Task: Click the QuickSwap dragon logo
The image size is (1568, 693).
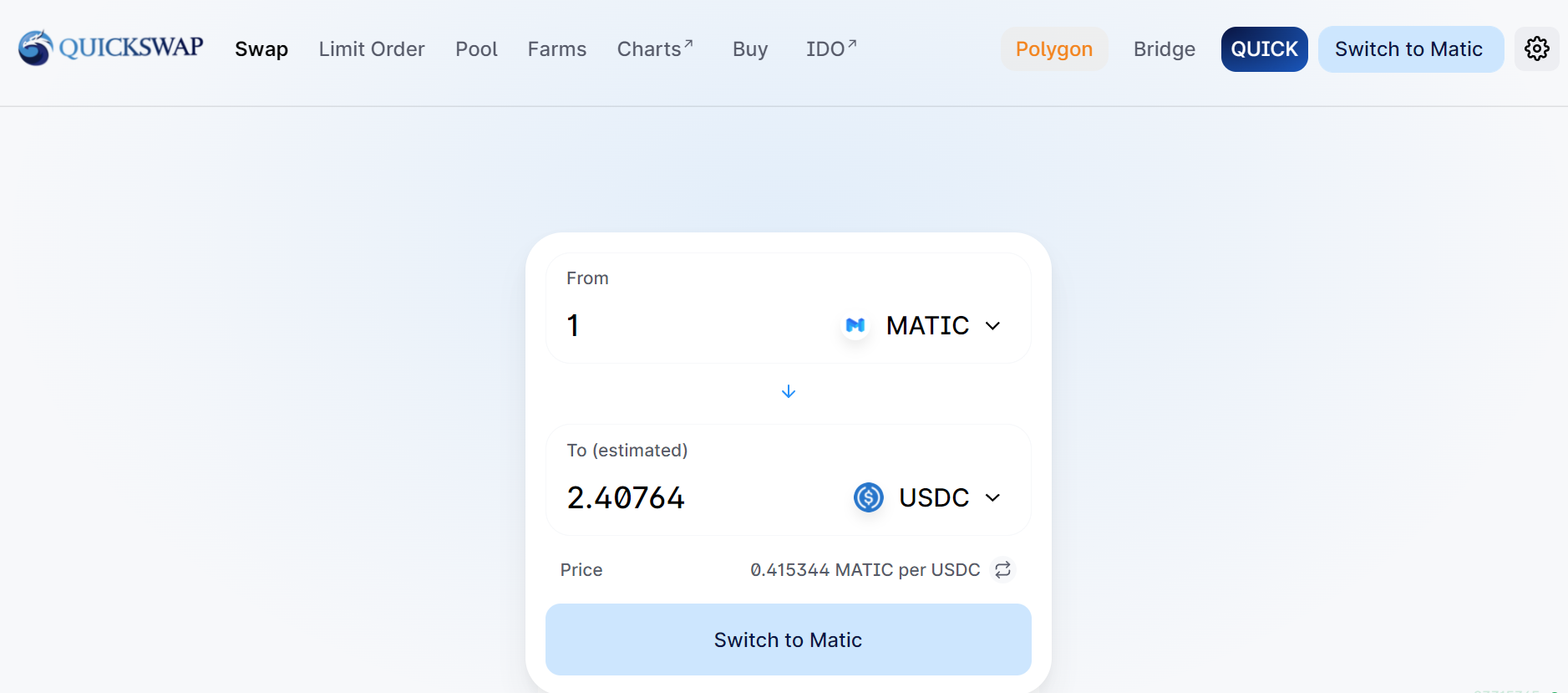Action: (35, 48)
